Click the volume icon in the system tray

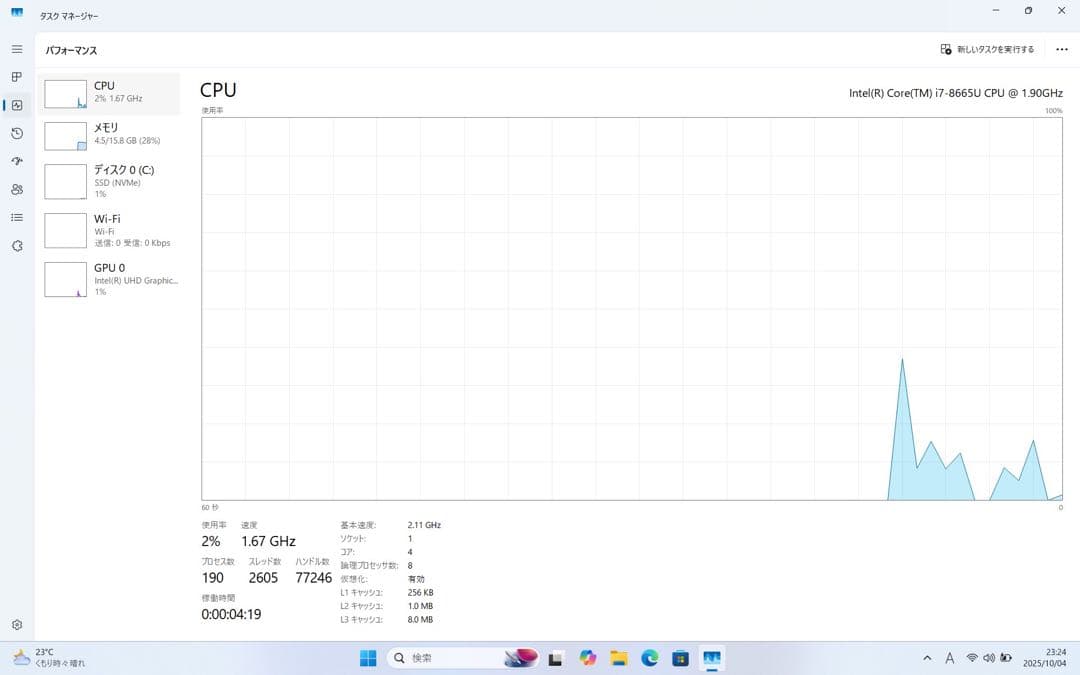tap(989, 658)
